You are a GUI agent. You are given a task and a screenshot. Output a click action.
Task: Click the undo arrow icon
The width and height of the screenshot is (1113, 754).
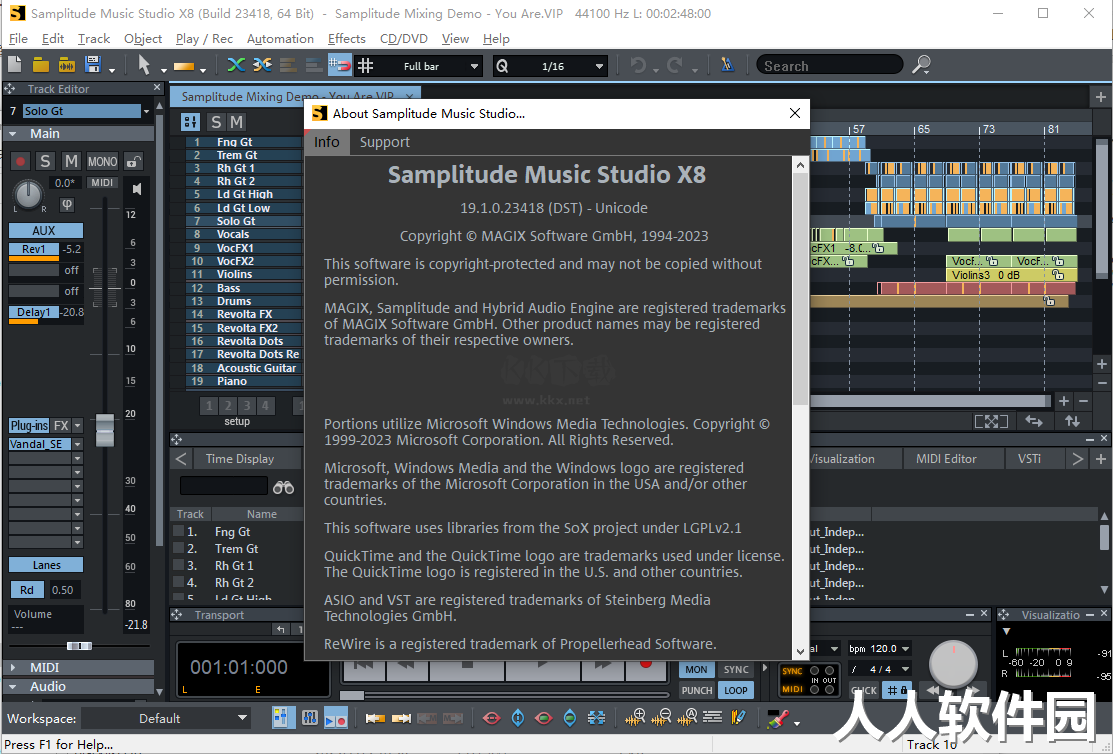coord(638,65)
